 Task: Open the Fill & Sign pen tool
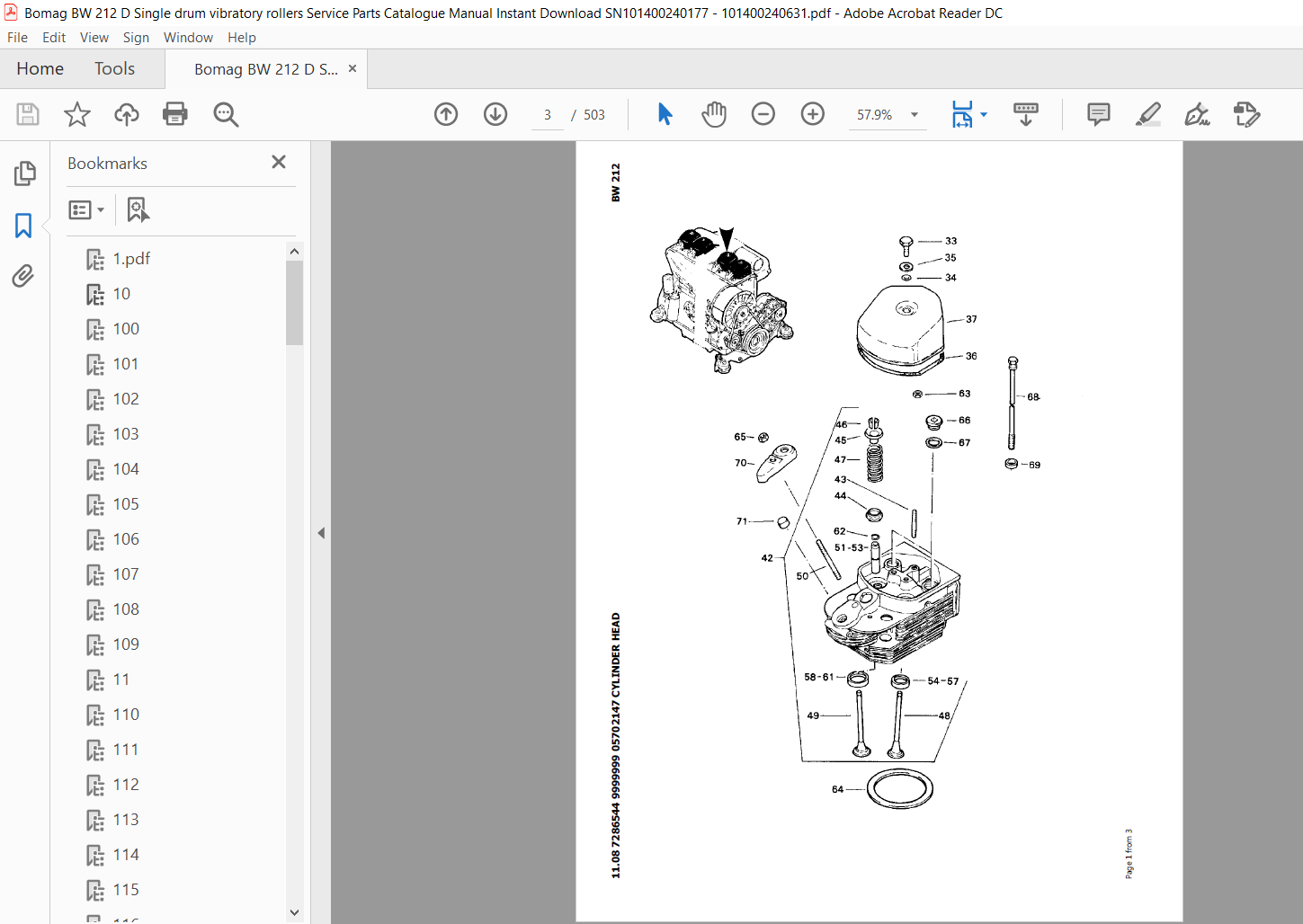(1197, 114)
